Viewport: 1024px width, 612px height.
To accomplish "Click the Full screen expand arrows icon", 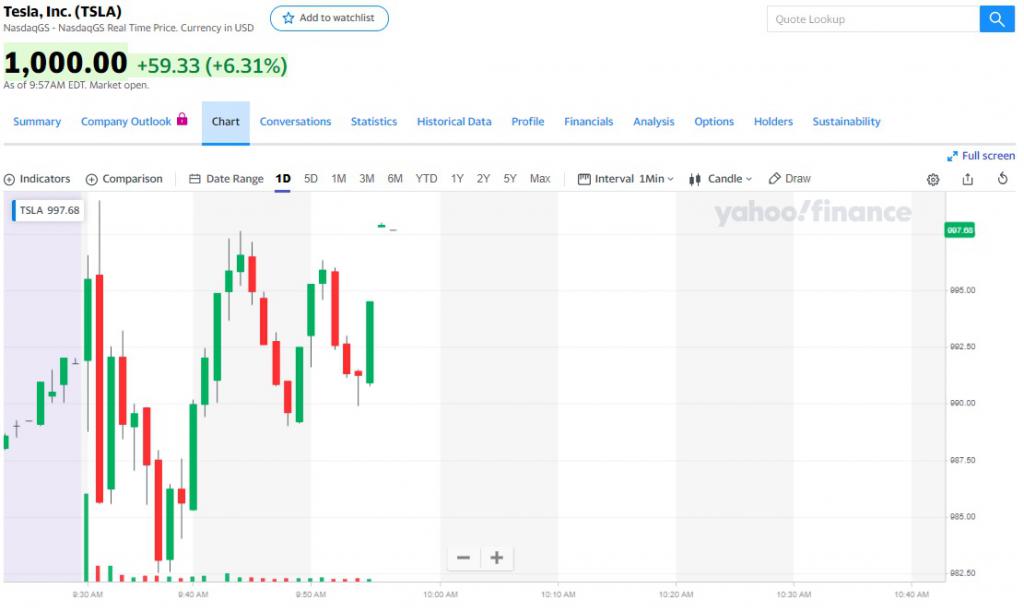I will point(952,156).
